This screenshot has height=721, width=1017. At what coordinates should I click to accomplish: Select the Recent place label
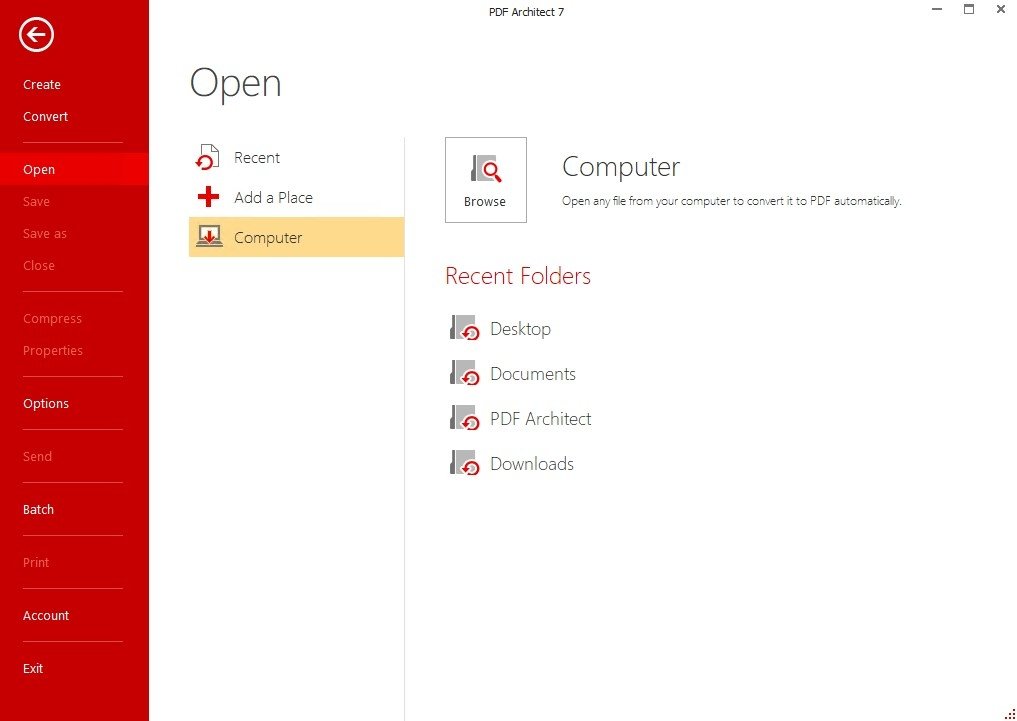tap(257, 158)
